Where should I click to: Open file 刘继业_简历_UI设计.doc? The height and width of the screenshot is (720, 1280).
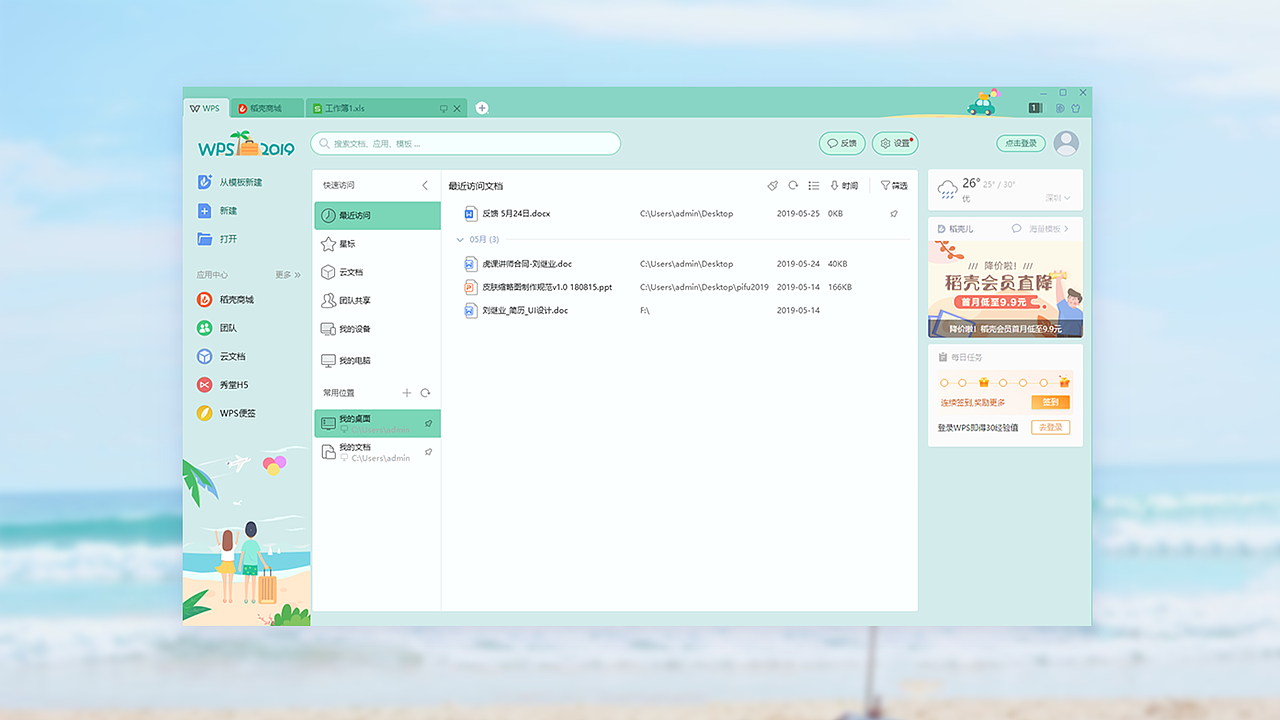click(x=525, y=310)
